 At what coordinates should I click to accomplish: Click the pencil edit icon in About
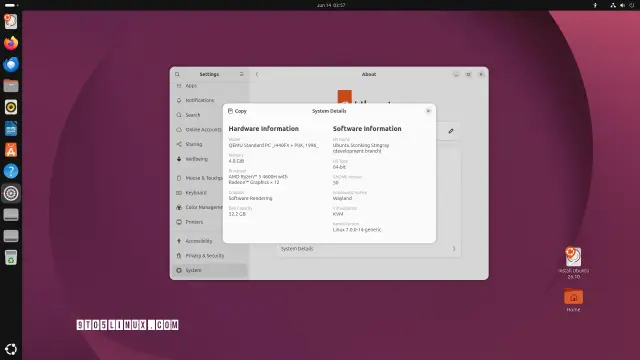(451, 131)
